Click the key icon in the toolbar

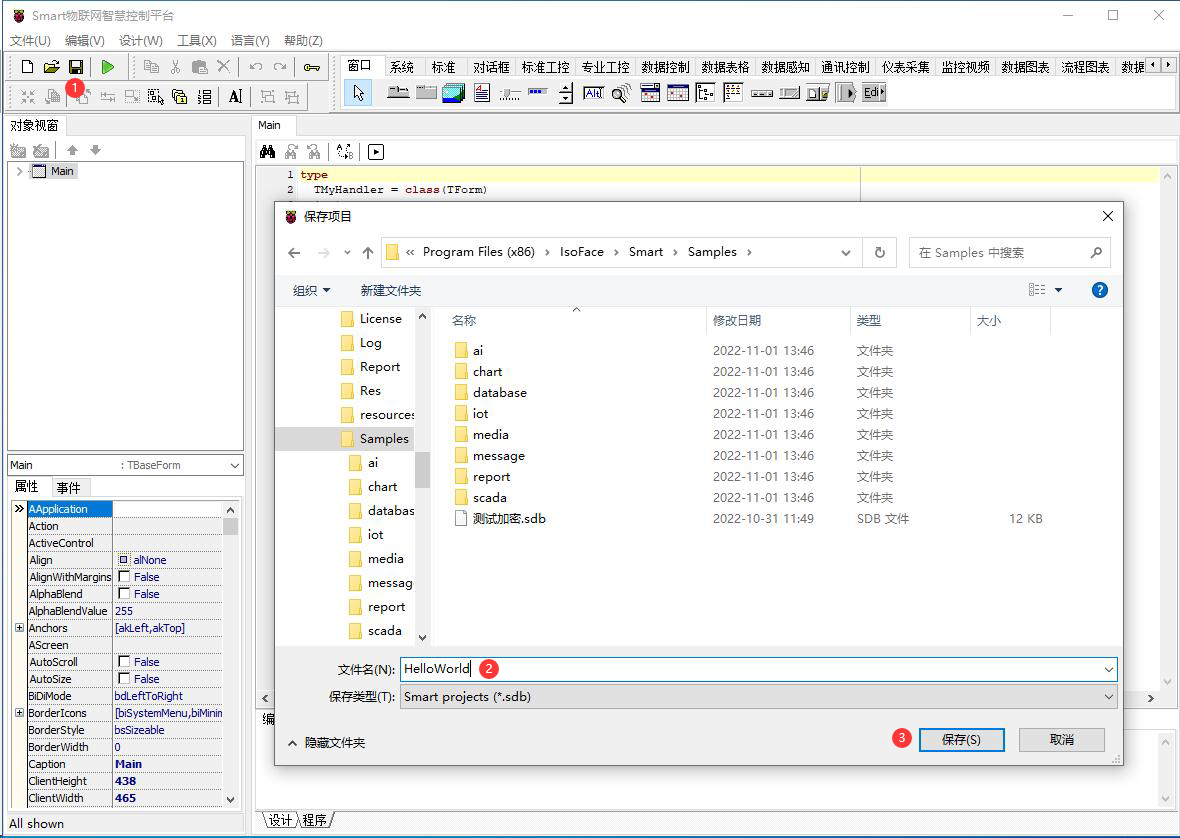click(x=312, y=67)
